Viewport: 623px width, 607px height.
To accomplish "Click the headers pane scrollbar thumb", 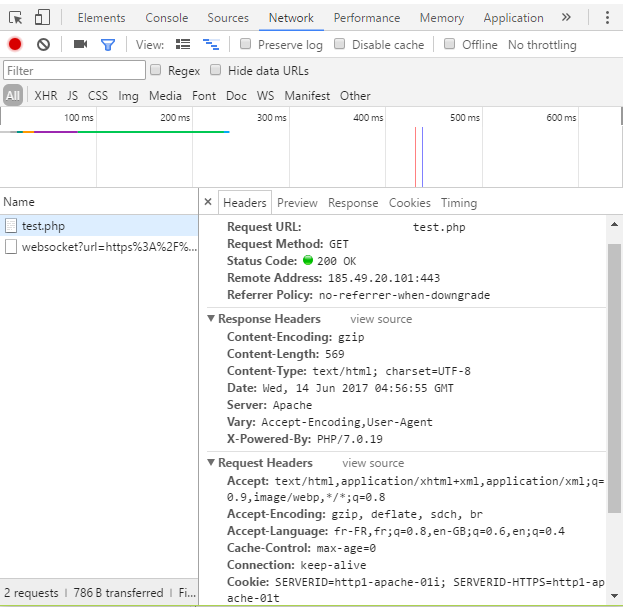I will tap(614, 378).
